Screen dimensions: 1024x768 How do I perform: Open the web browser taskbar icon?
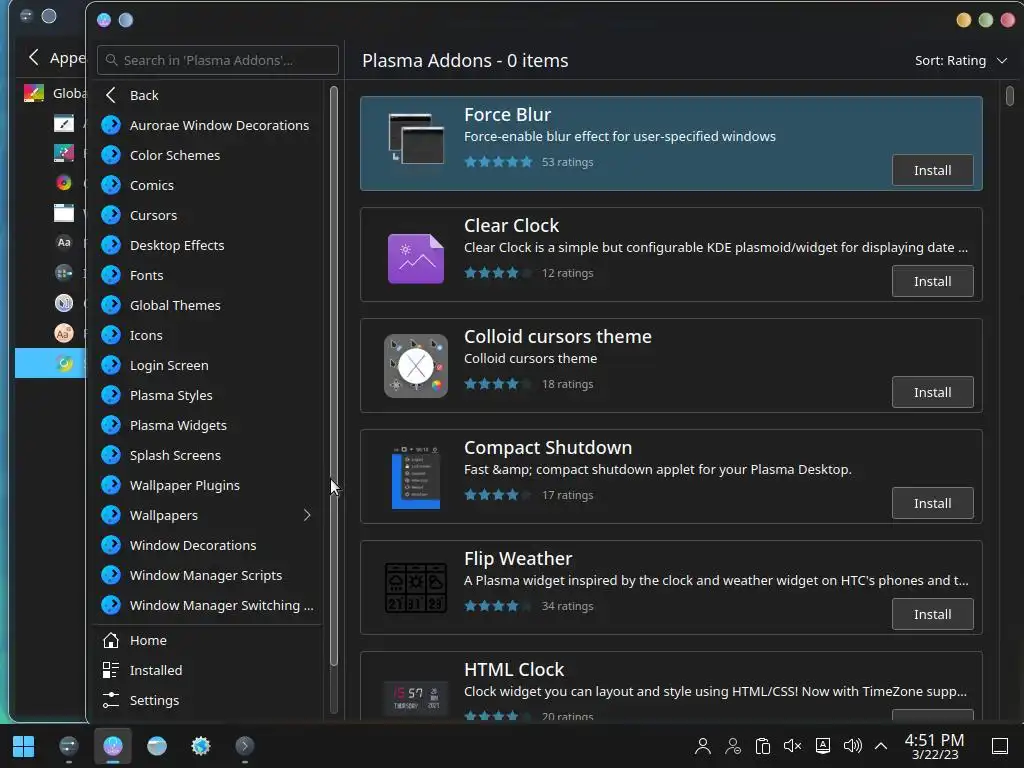[157, 746]
